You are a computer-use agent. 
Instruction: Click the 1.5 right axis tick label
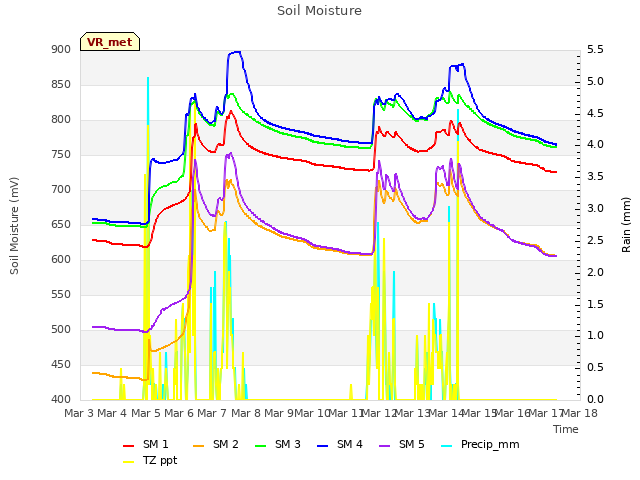595,304
